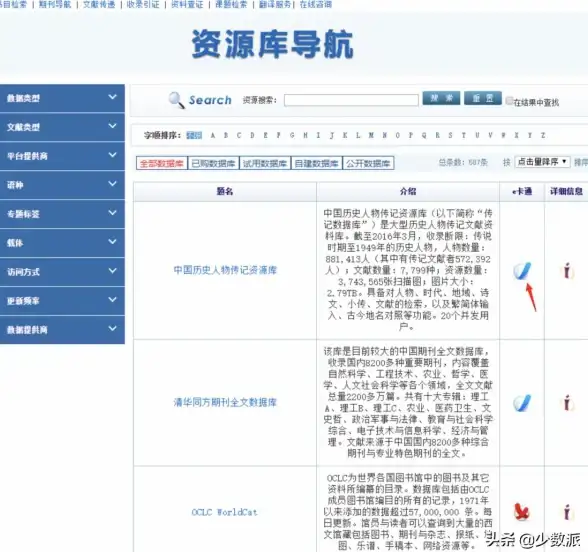This screenshot has width=588, height=552.
Task: Open the 在线咨询 top menu item
Action: [x=316, y=4]
